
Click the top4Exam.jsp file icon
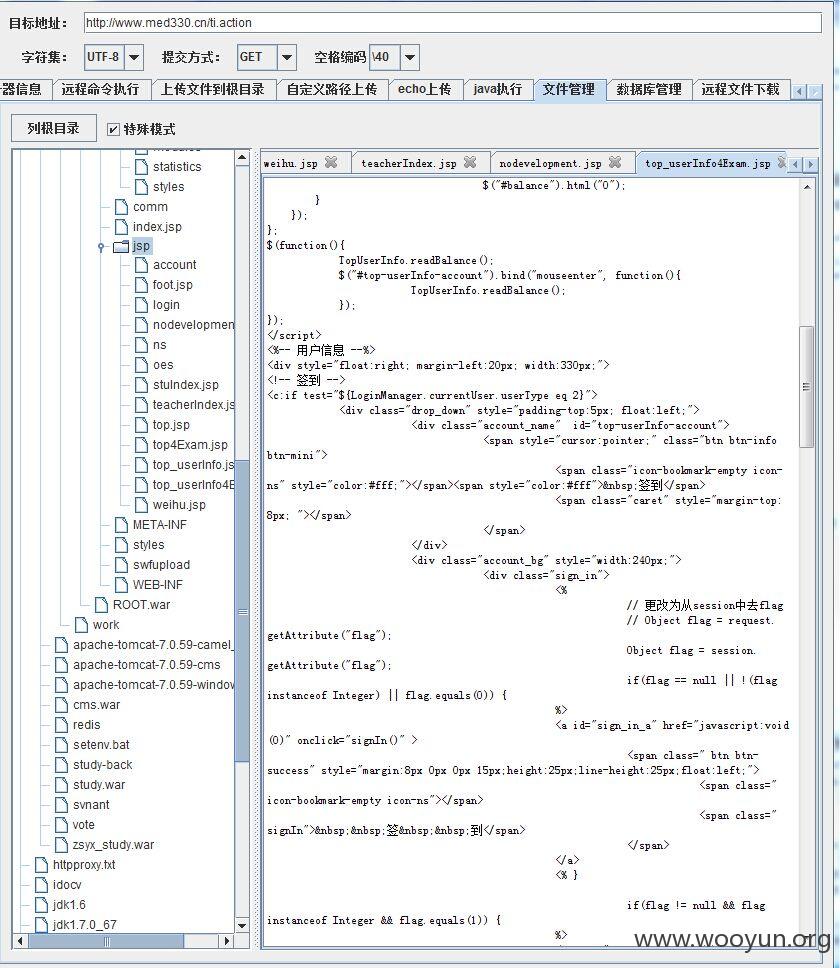(141, 444)
